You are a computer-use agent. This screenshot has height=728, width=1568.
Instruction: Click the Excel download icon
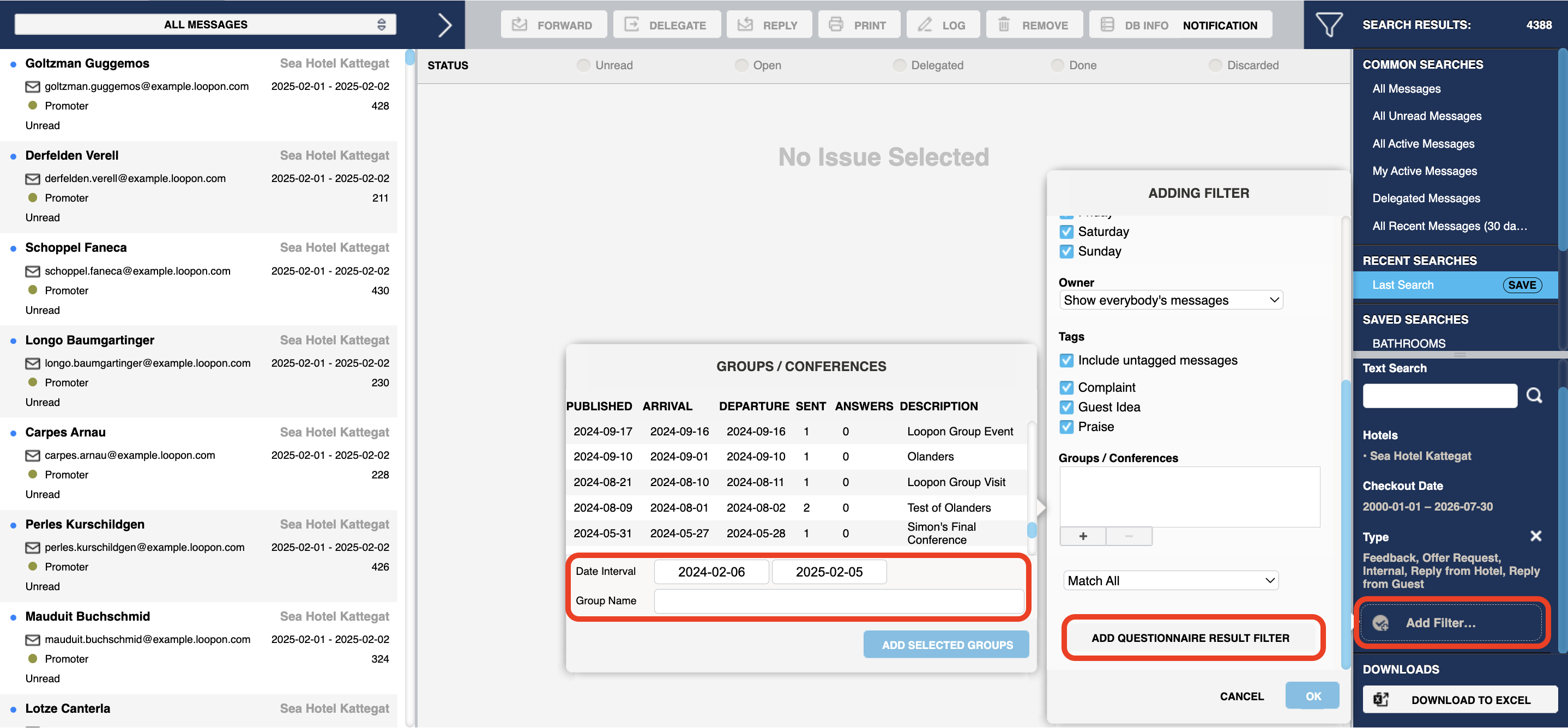1381,700
